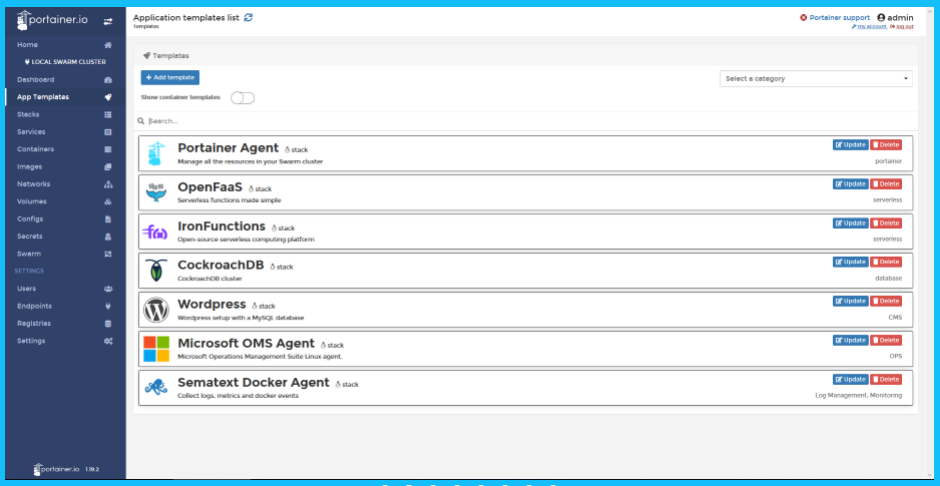The image size is (940, 486).
Task: Click the Portainer.io logo in sidebar header
Action: (52, 20)
